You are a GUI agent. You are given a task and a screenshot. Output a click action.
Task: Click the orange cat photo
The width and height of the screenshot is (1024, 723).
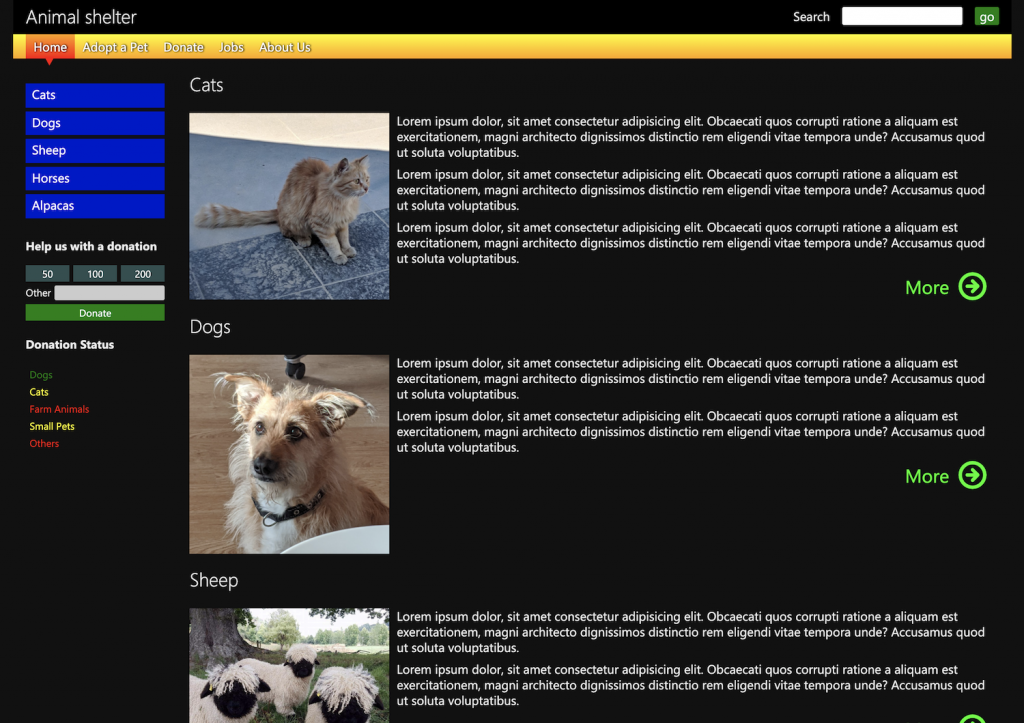(289, 206)
